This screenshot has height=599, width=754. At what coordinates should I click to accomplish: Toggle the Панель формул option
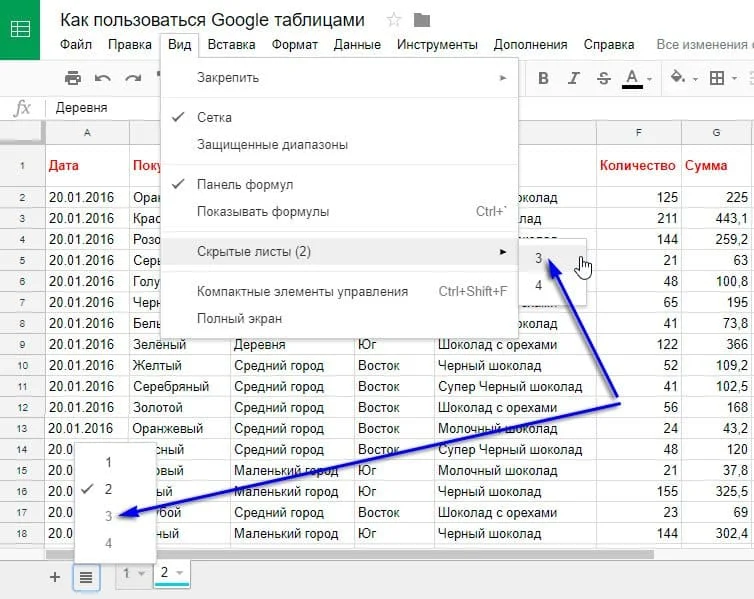tap(340, 185)
